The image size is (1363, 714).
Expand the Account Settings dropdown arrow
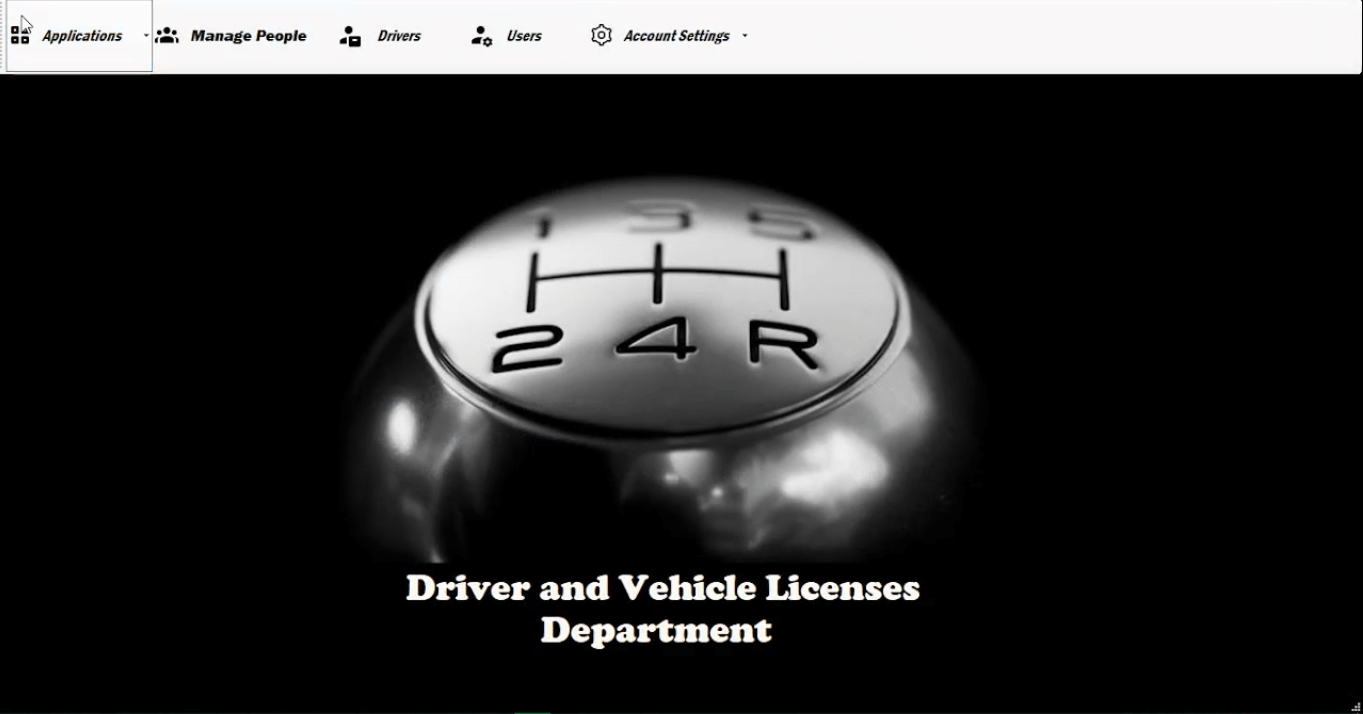click(x=745, y=36)
